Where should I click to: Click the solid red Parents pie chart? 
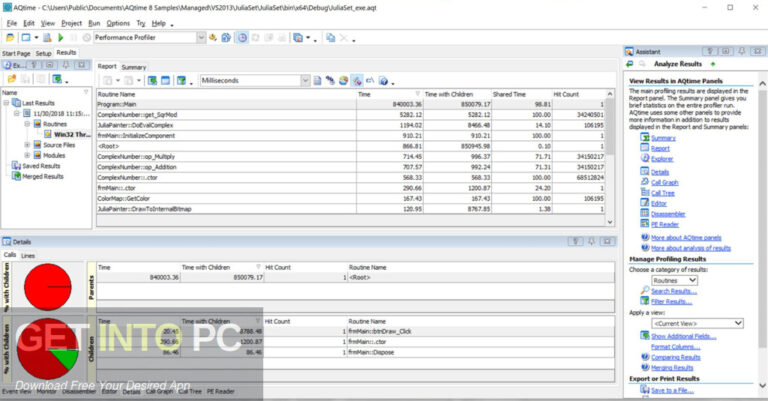(x=48, y=287)
